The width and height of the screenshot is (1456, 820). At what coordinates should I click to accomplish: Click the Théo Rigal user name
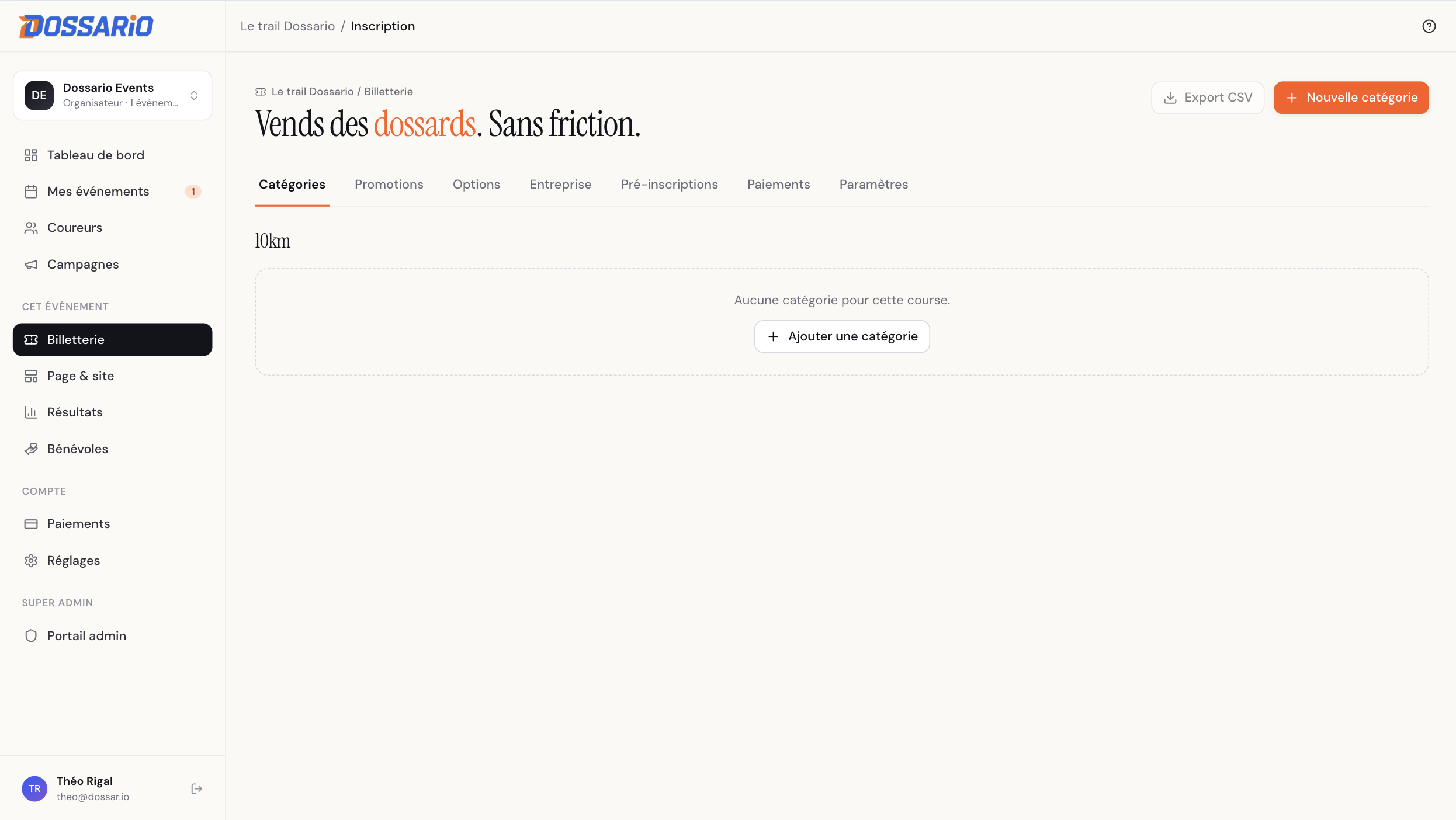pos(85,781)
